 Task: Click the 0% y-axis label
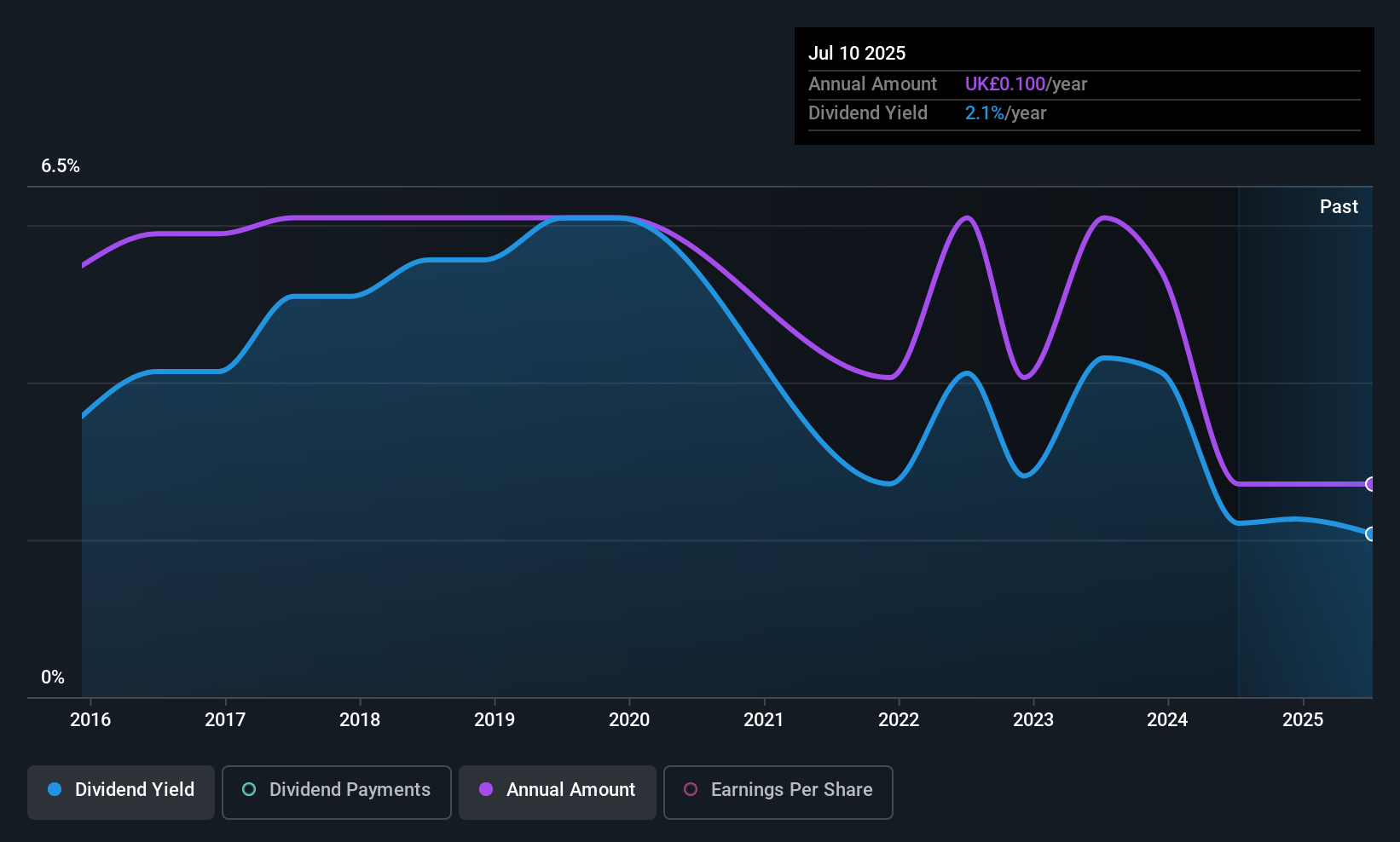click(53, 678)
